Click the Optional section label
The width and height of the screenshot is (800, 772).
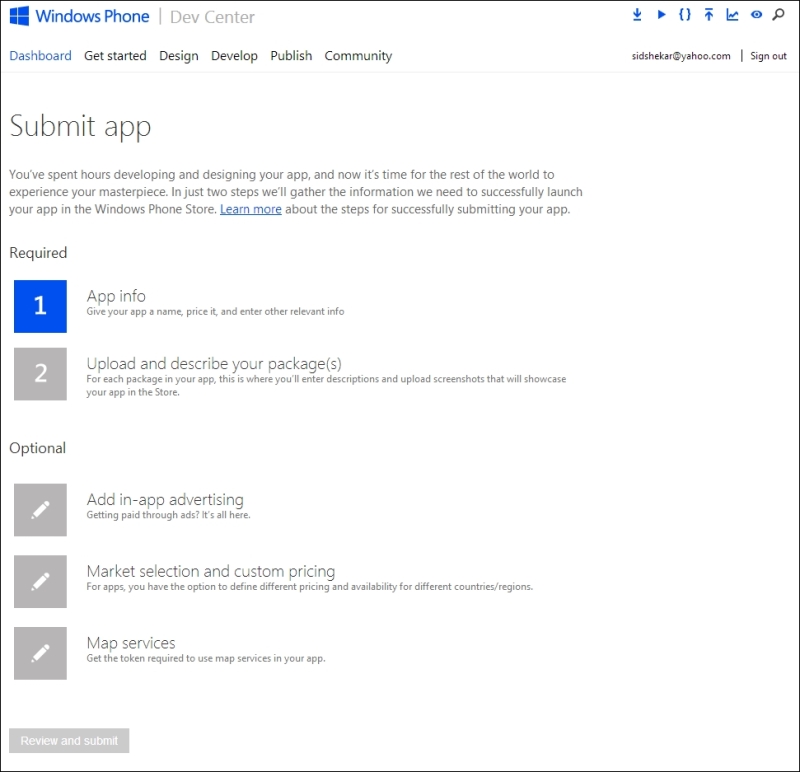click(38, 448)
